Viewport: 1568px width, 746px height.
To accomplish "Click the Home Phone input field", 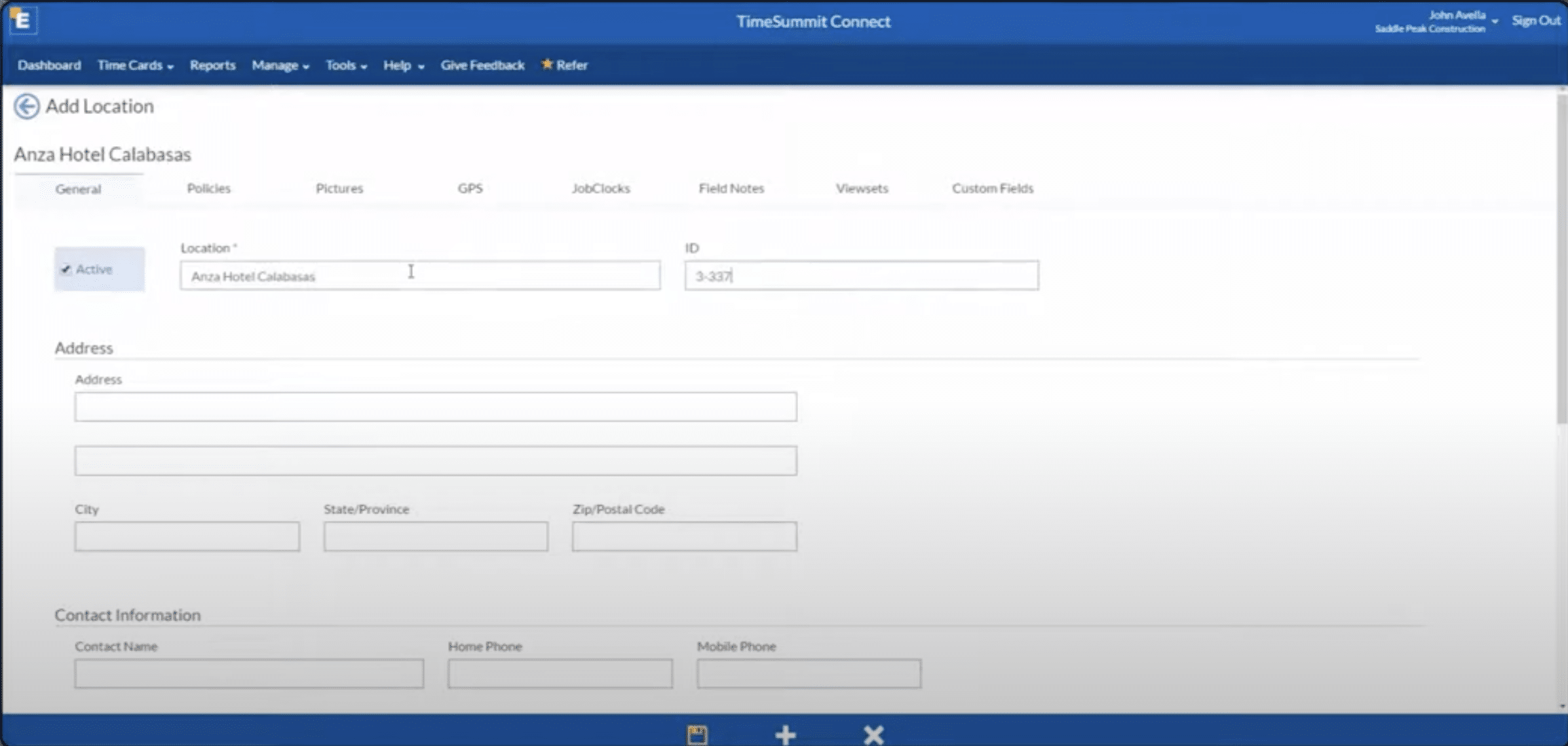I will (560, 673).
